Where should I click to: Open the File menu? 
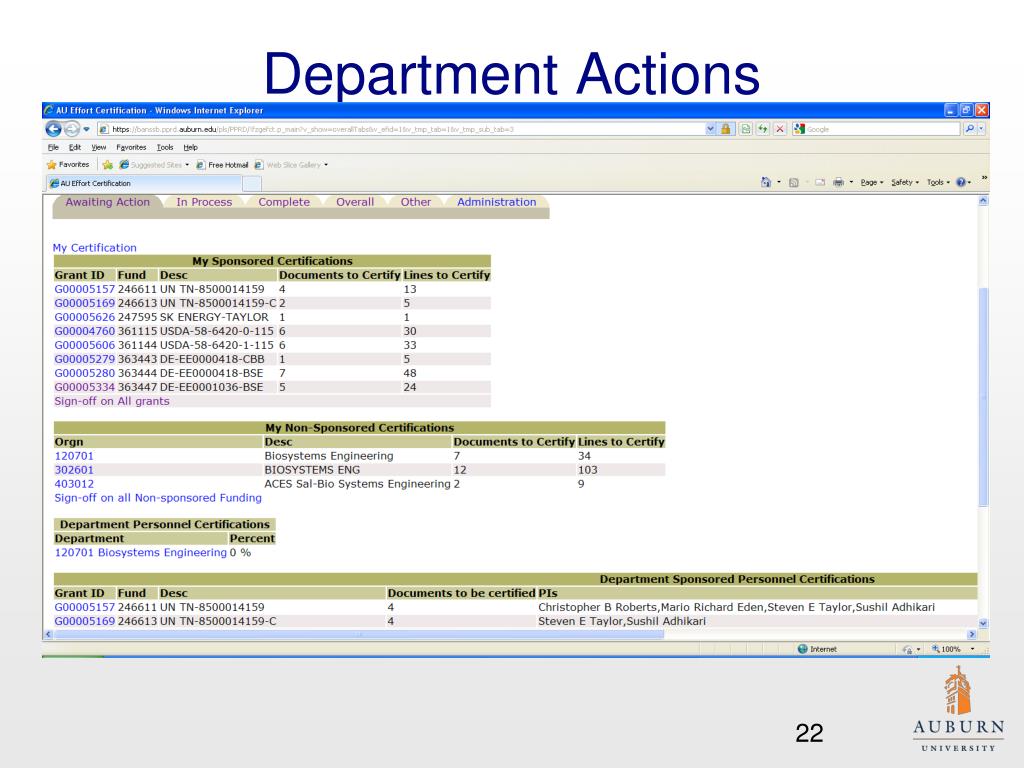click(x=54, y=148)
